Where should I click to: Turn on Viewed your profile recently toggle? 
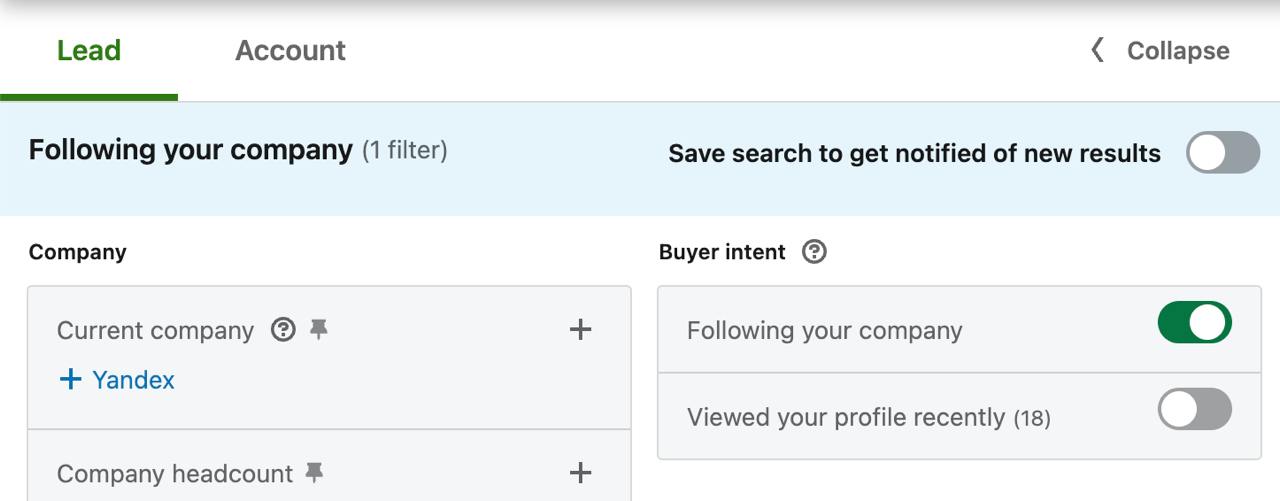click(1194, 409)
